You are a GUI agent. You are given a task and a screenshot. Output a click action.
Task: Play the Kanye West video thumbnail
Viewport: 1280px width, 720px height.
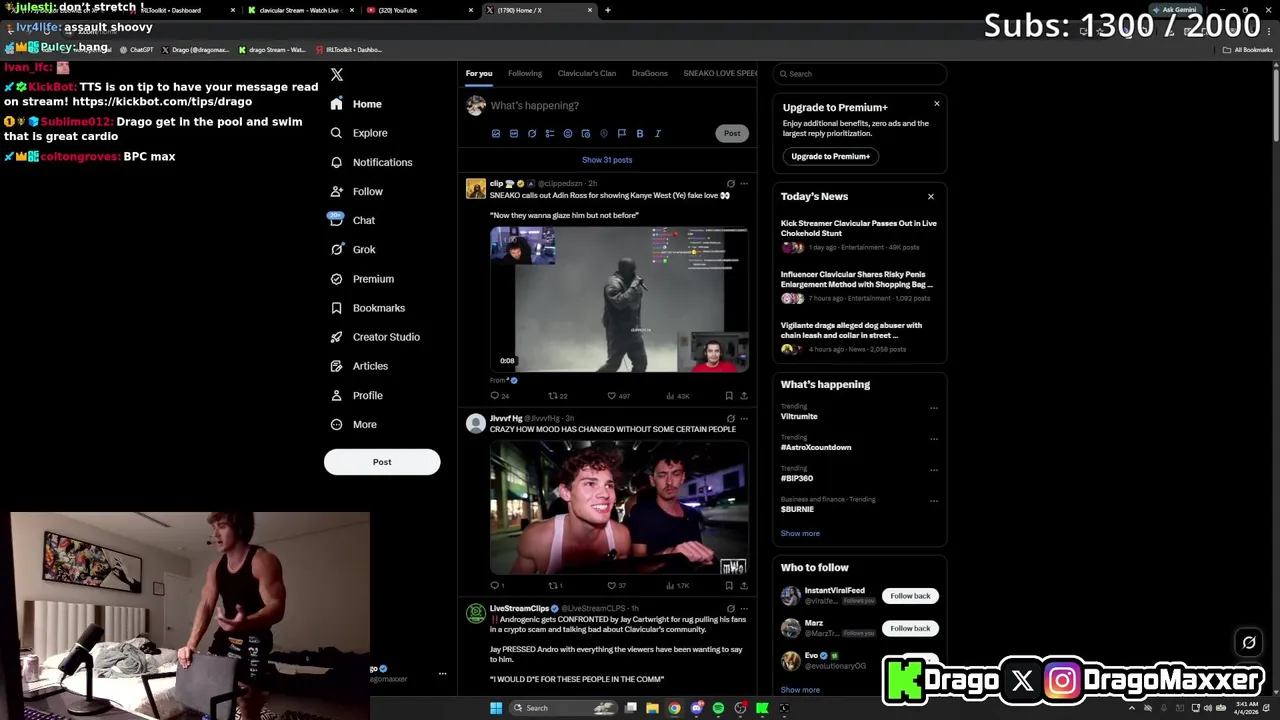[619, 300]
